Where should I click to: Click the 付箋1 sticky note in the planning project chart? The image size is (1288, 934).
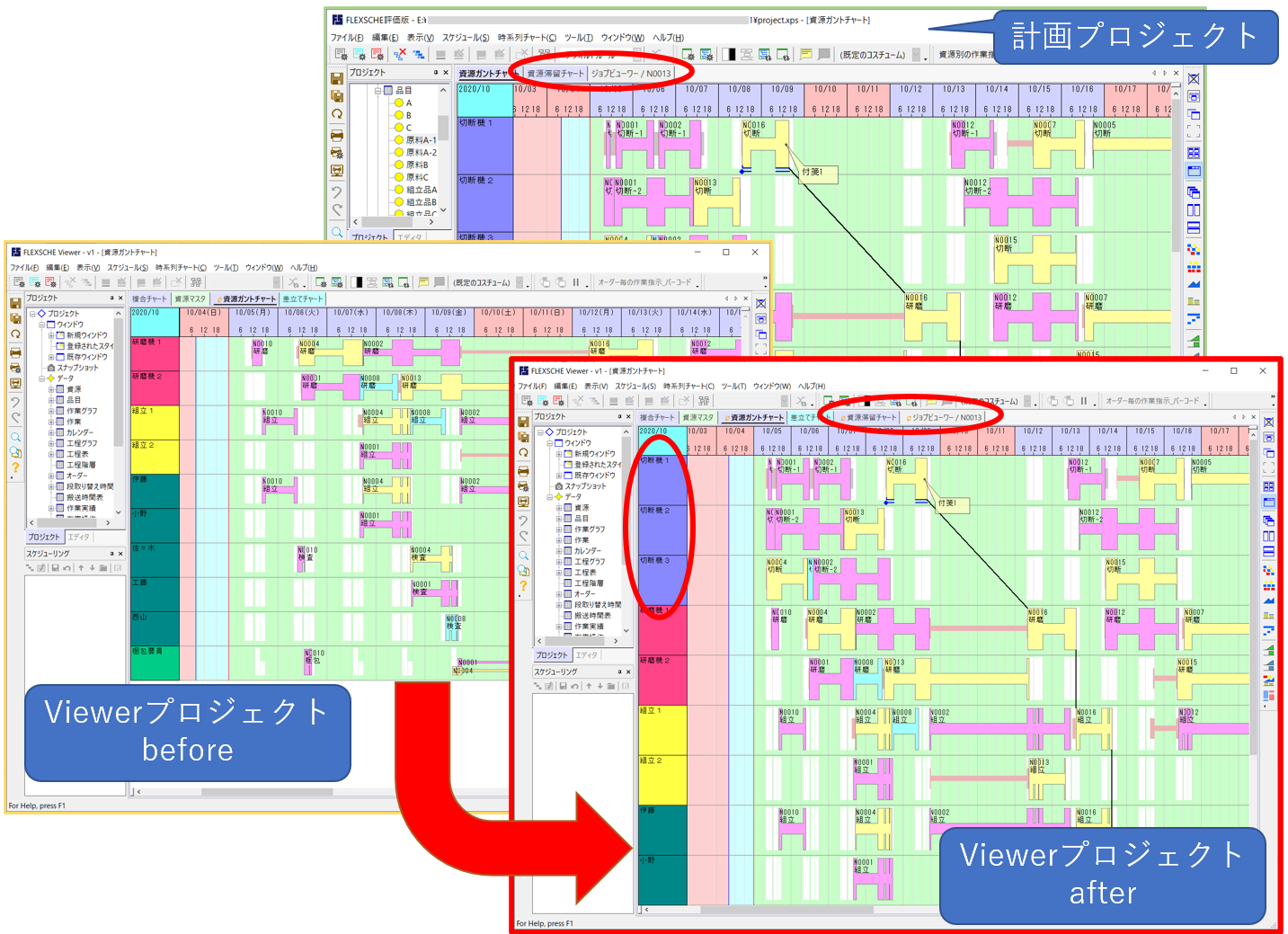813,172
